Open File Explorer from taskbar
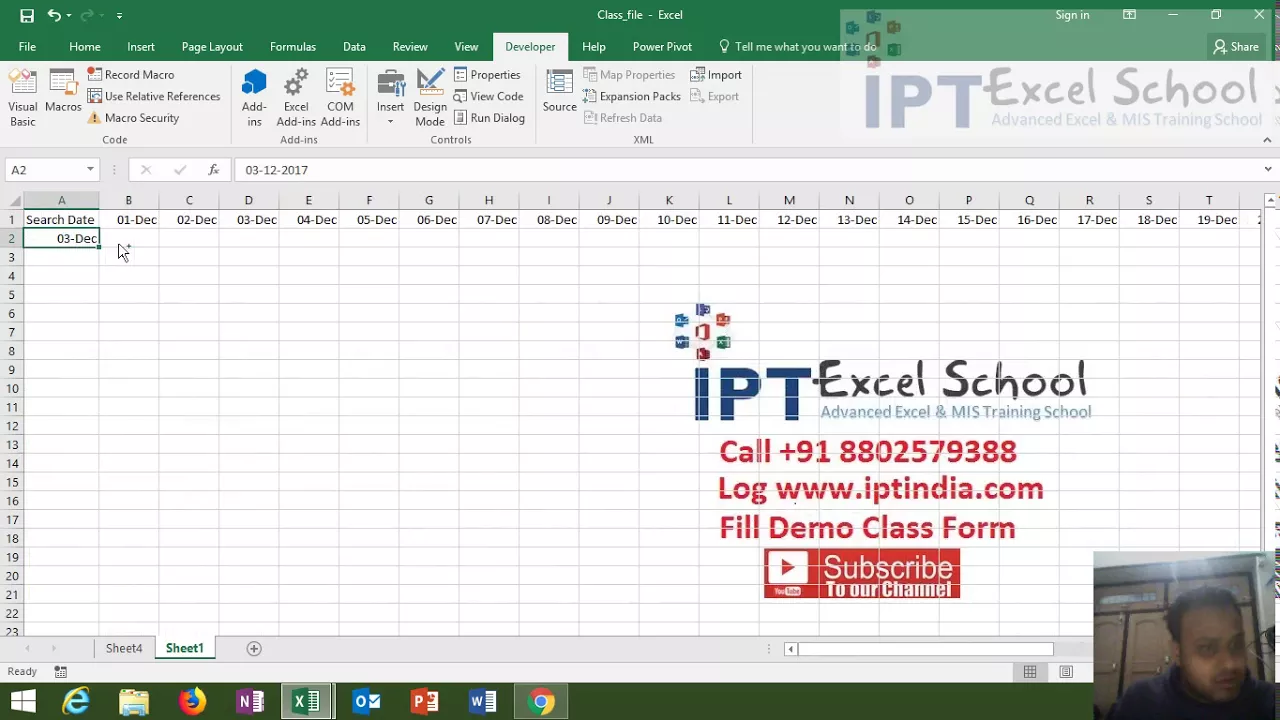Image resolution: width=1280 pixels, height=720 pixels. point(134,702)
